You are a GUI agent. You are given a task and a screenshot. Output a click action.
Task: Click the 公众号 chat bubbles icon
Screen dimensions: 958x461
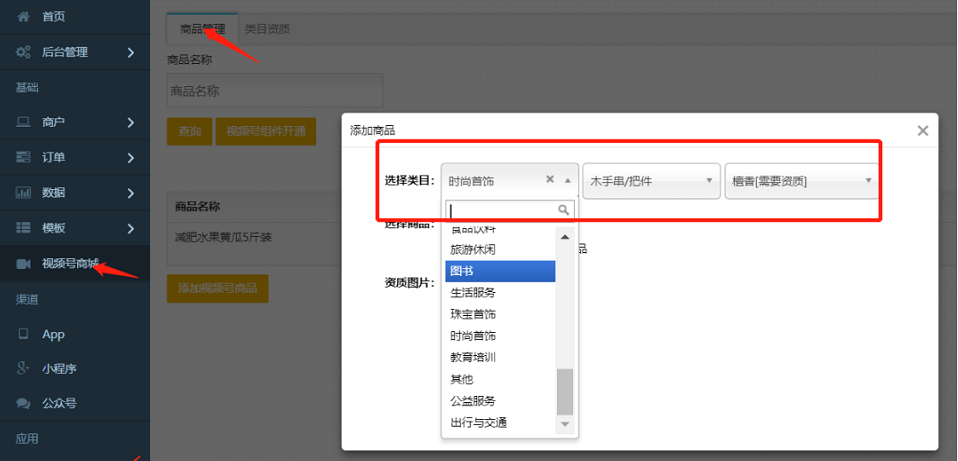(23, 404)
